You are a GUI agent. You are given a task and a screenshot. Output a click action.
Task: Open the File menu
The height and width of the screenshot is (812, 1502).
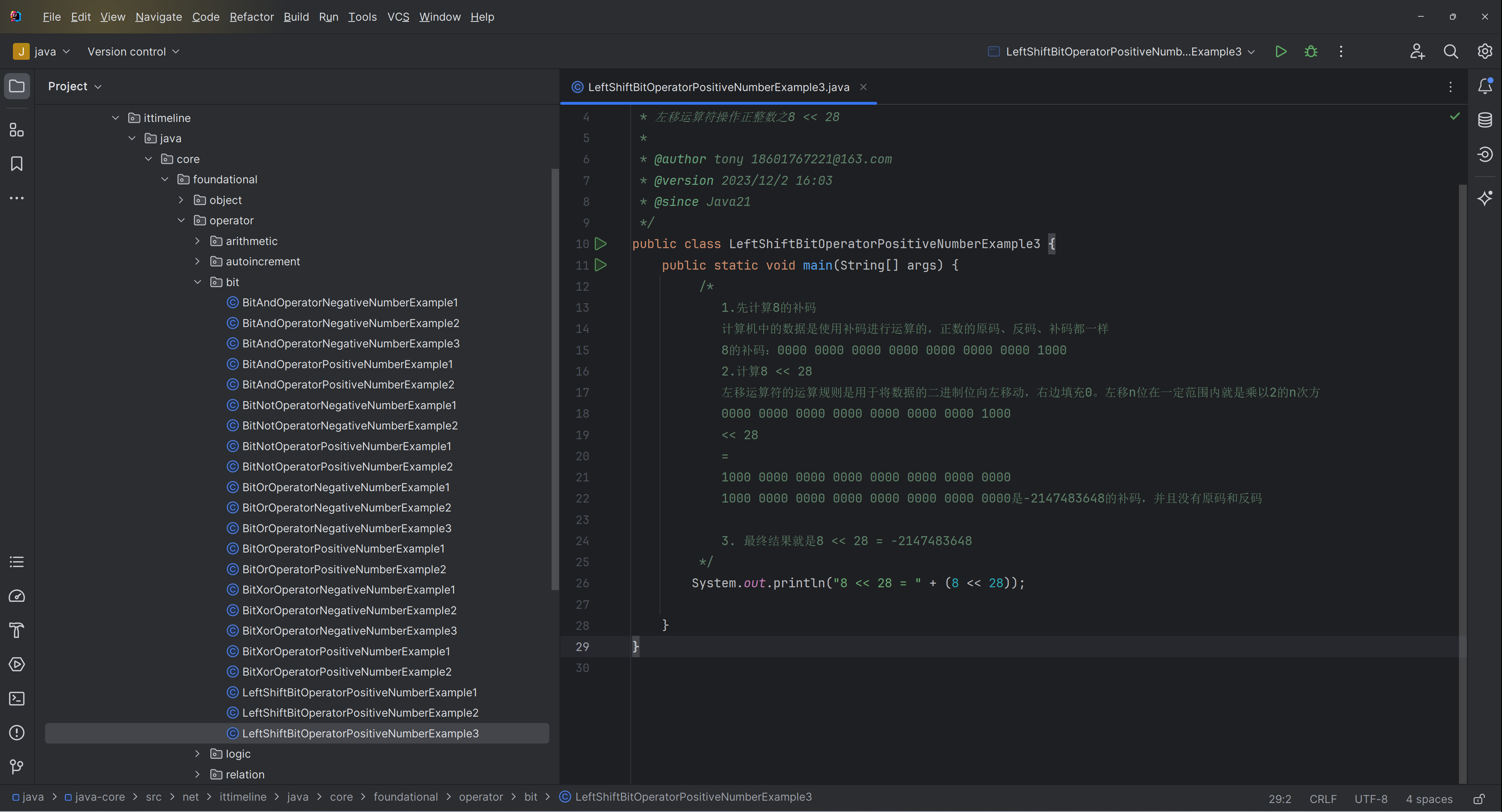point(51,17)
